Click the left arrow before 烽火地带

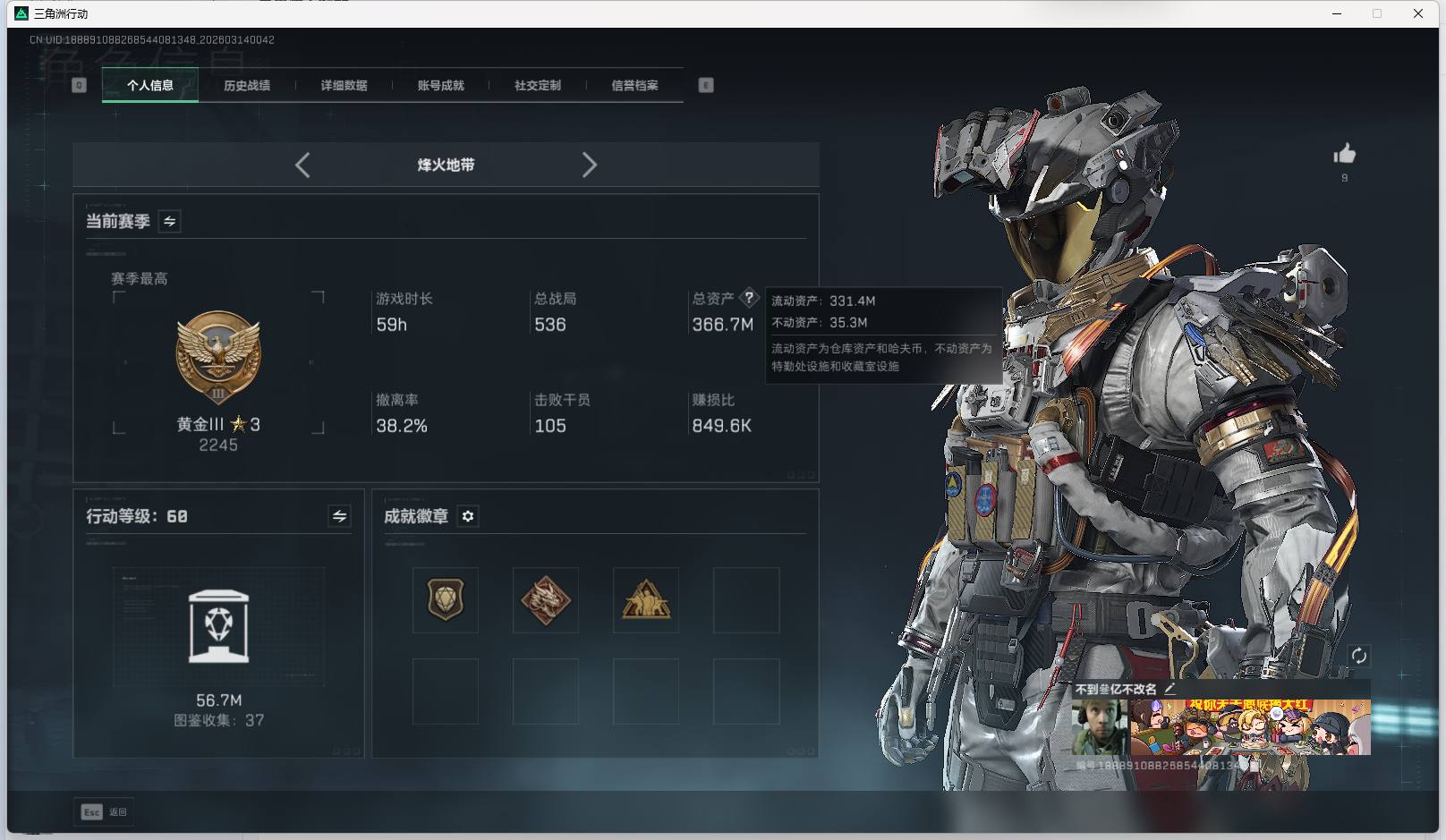[x=302, y=165]
